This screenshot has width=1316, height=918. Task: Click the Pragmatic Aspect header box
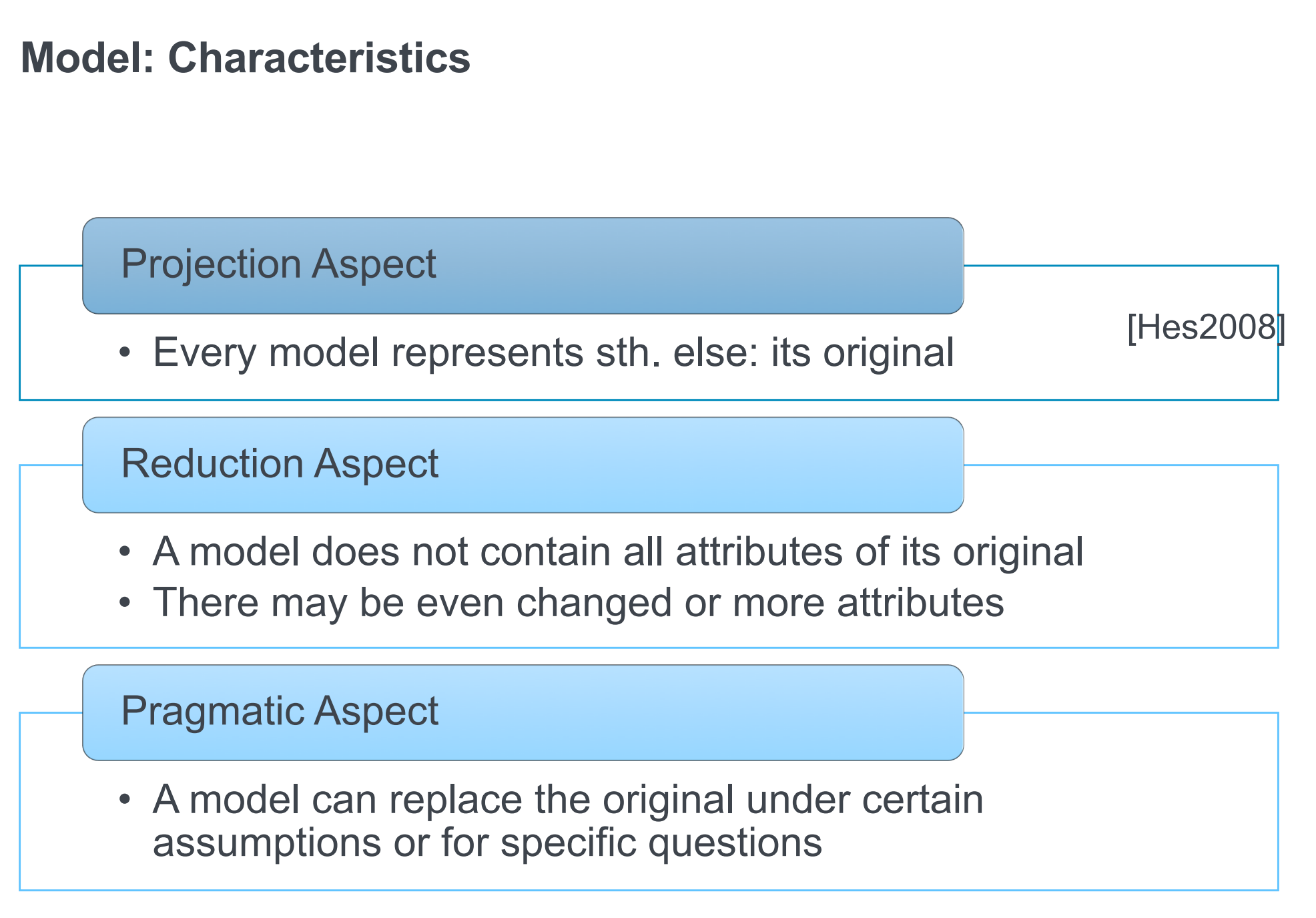click(523, 712)
